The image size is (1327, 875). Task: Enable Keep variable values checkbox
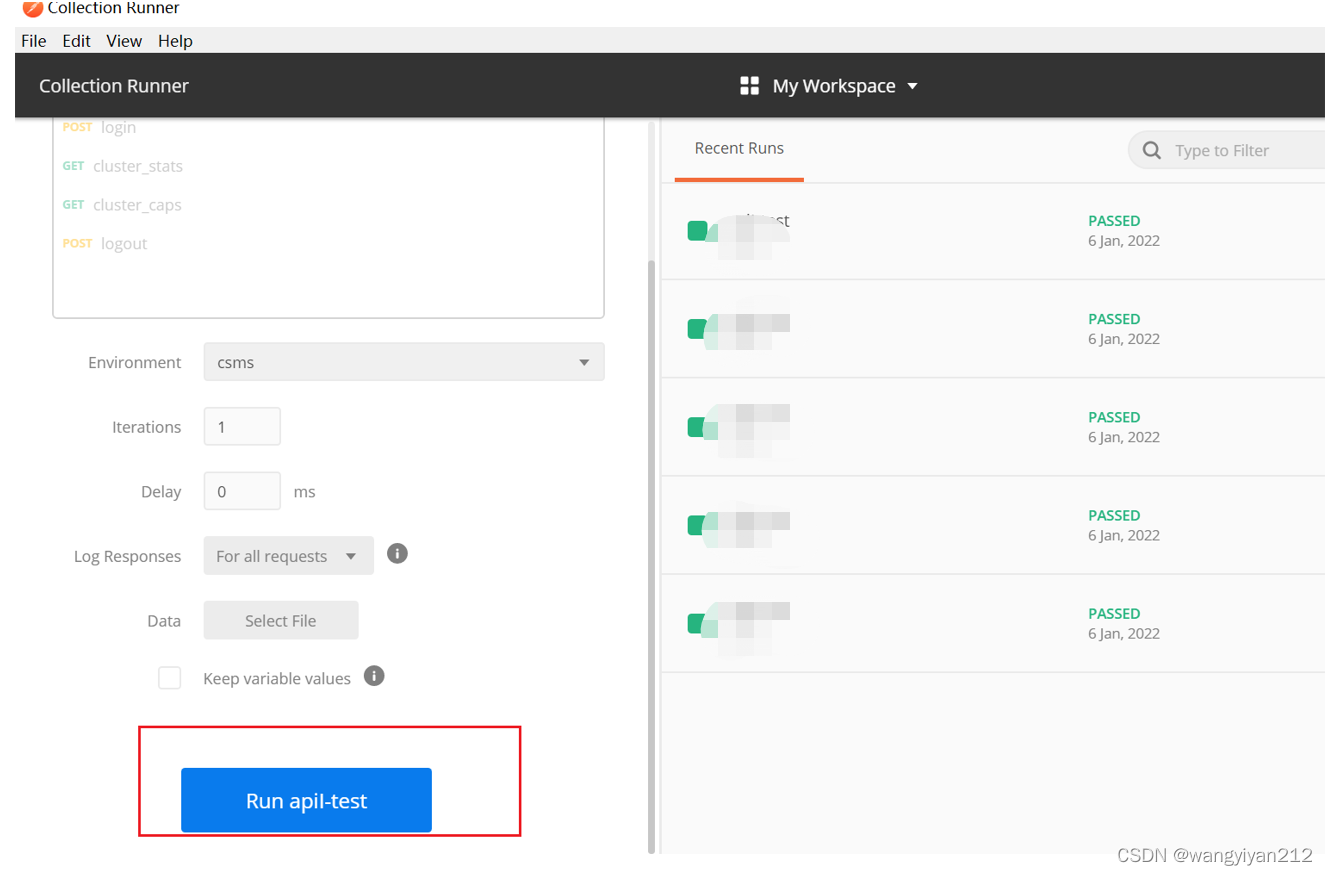(170, 678)
